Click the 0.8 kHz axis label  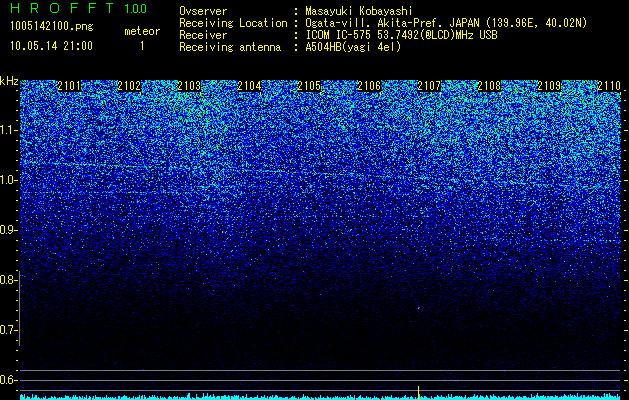[x=7, y=280]
